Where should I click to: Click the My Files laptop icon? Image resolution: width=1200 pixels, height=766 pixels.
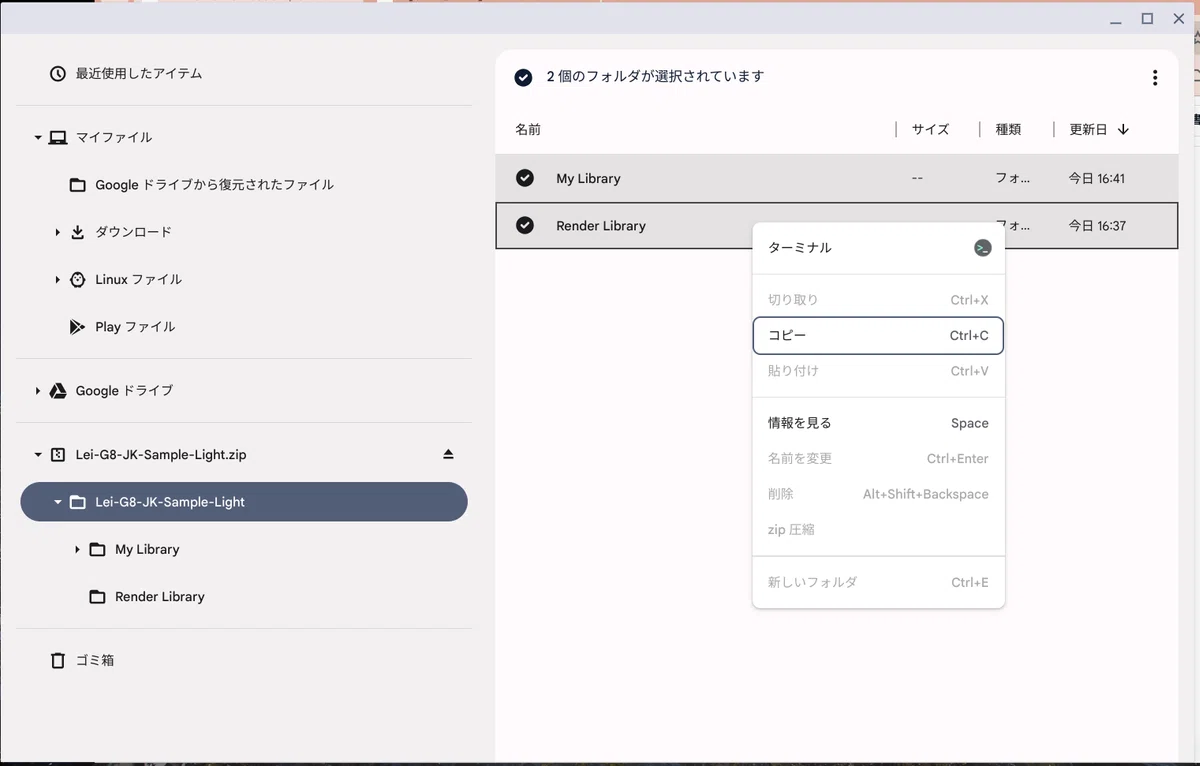58,137
